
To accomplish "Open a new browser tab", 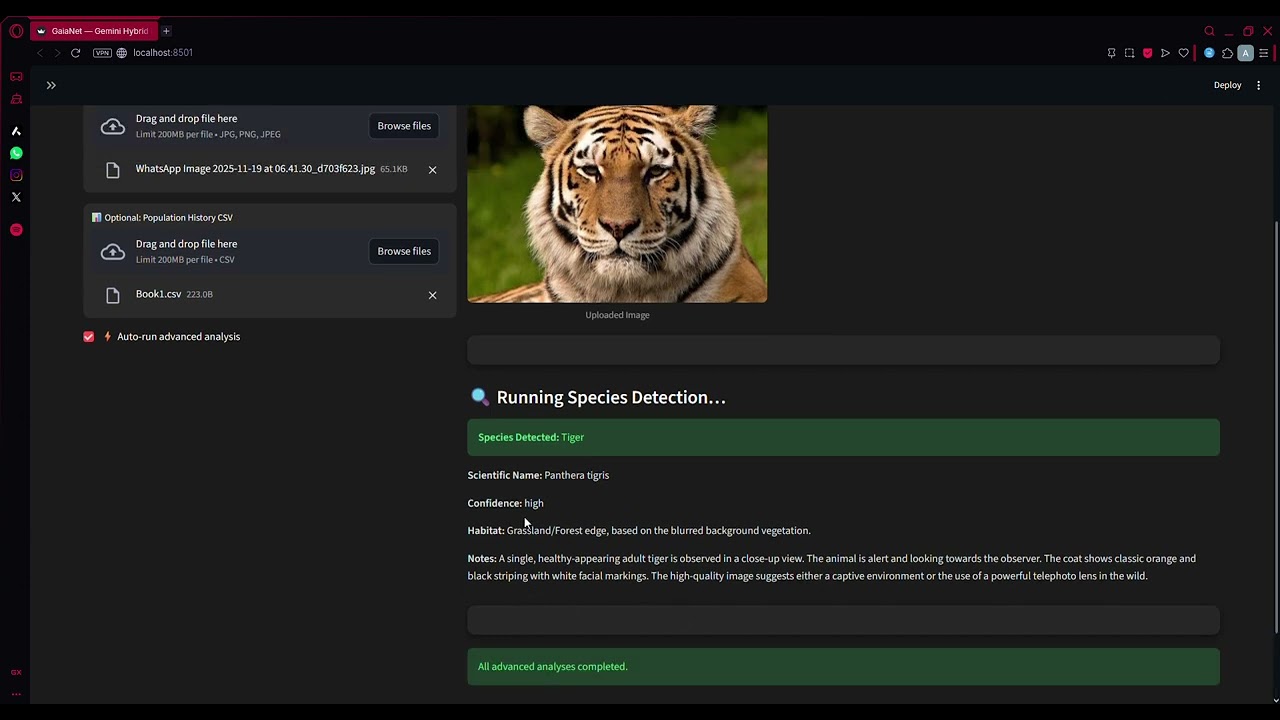I will [x=166, y=31].
